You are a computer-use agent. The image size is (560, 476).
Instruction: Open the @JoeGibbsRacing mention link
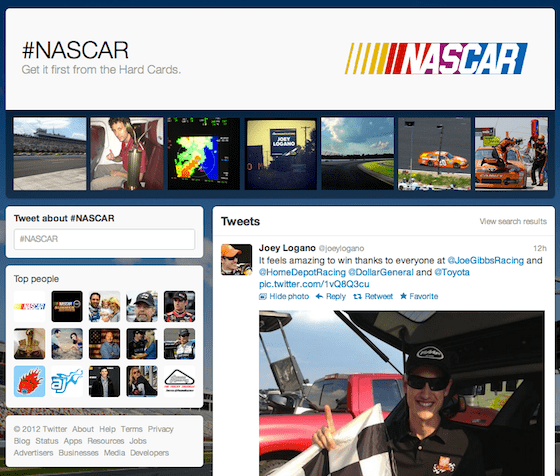tap(485, 260)
